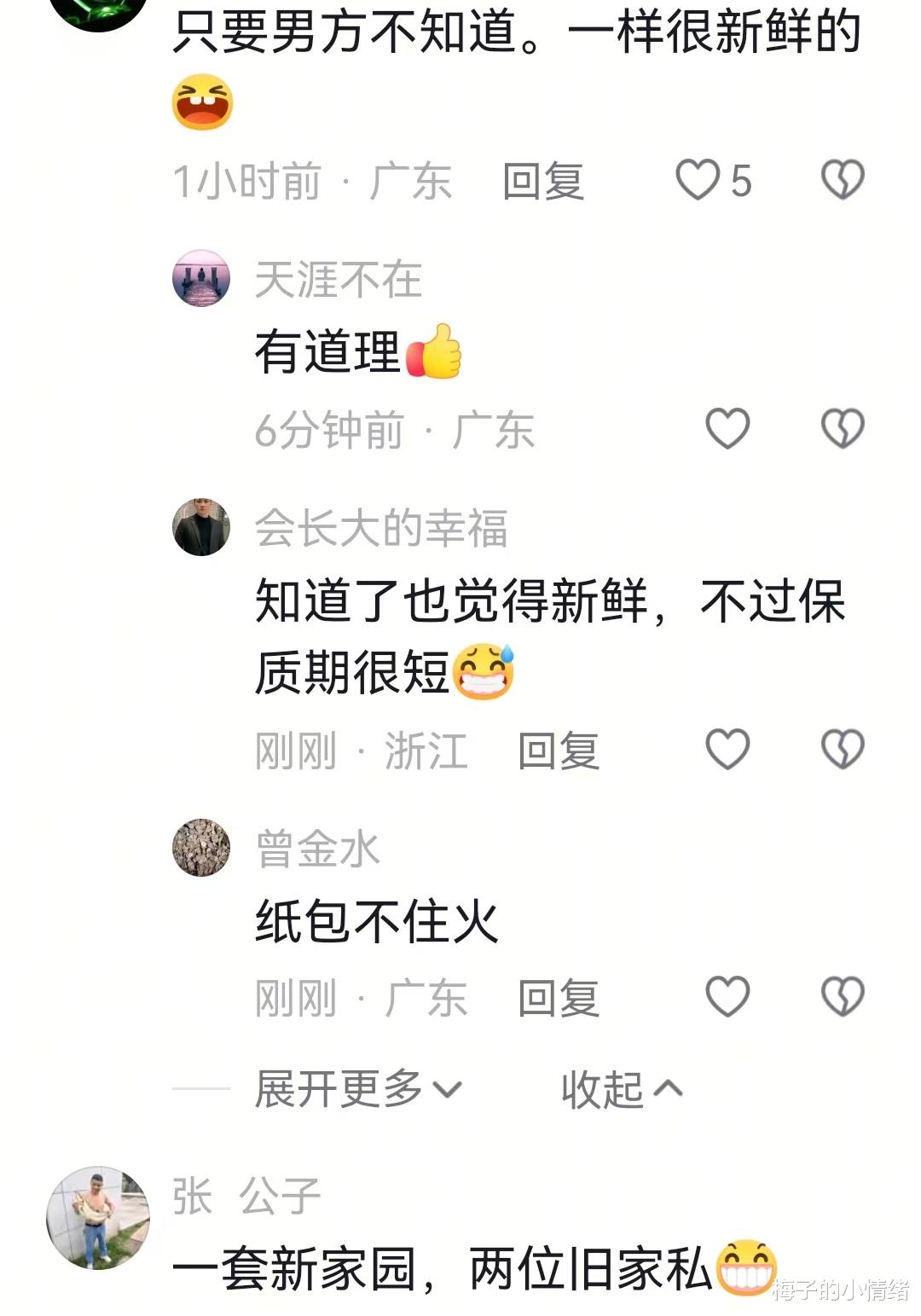Like the top comment with 5 likes
The width and height of the screenshot is (921, 1316).
[x=698, y=180]
